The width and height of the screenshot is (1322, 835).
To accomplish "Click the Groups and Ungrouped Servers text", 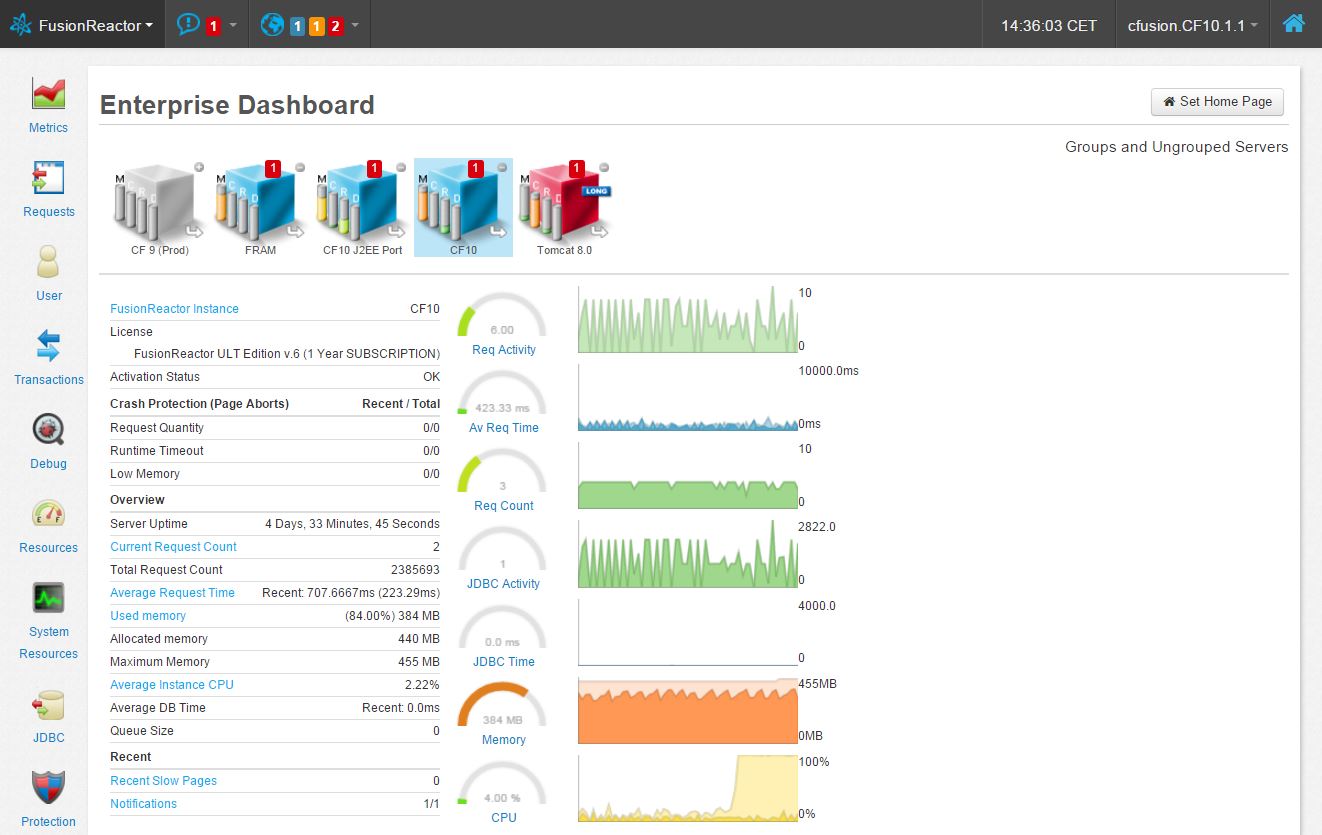I will tap(1177, 147).
